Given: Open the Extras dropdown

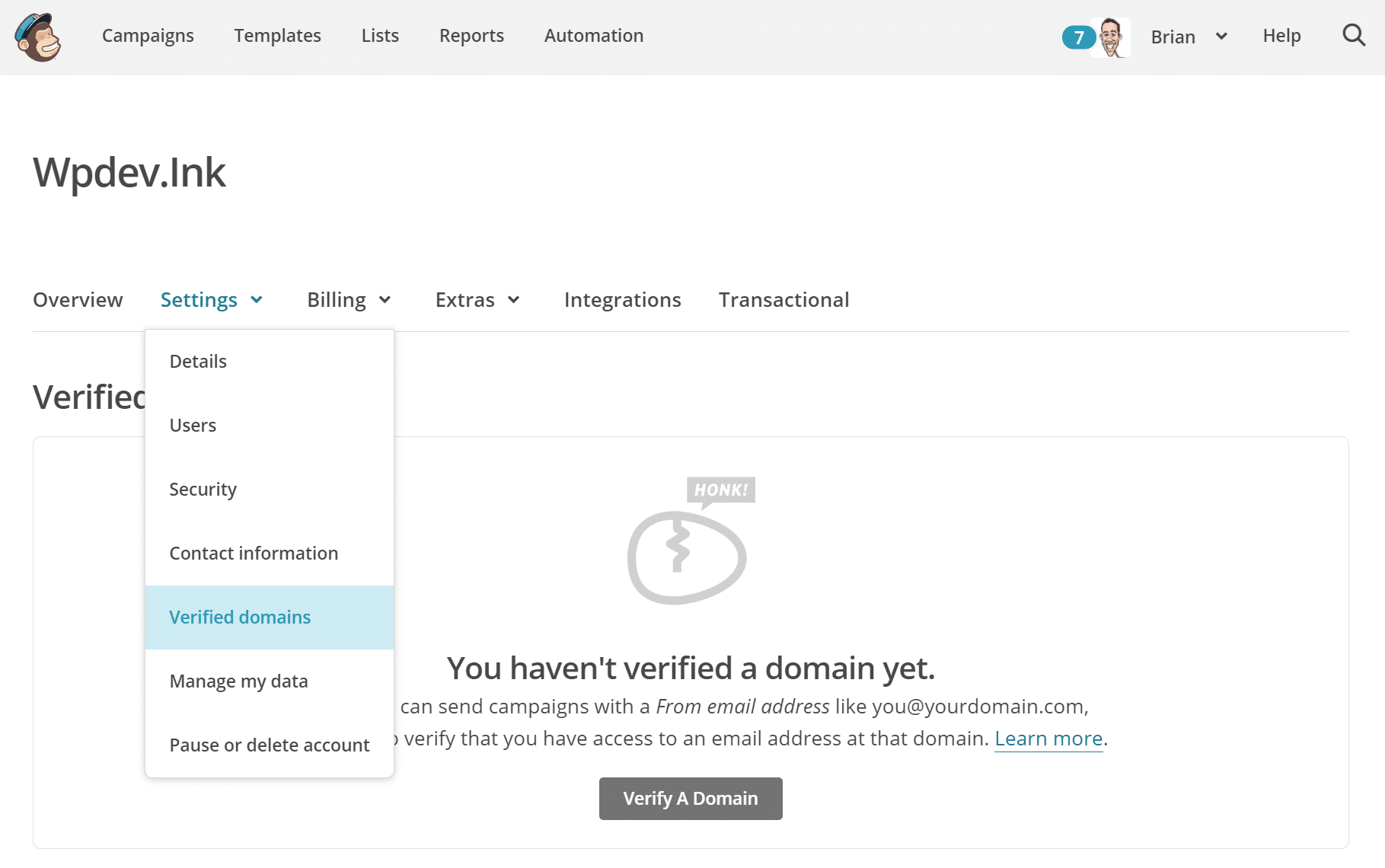Looking at the screenshot, I should pos(477,300).
